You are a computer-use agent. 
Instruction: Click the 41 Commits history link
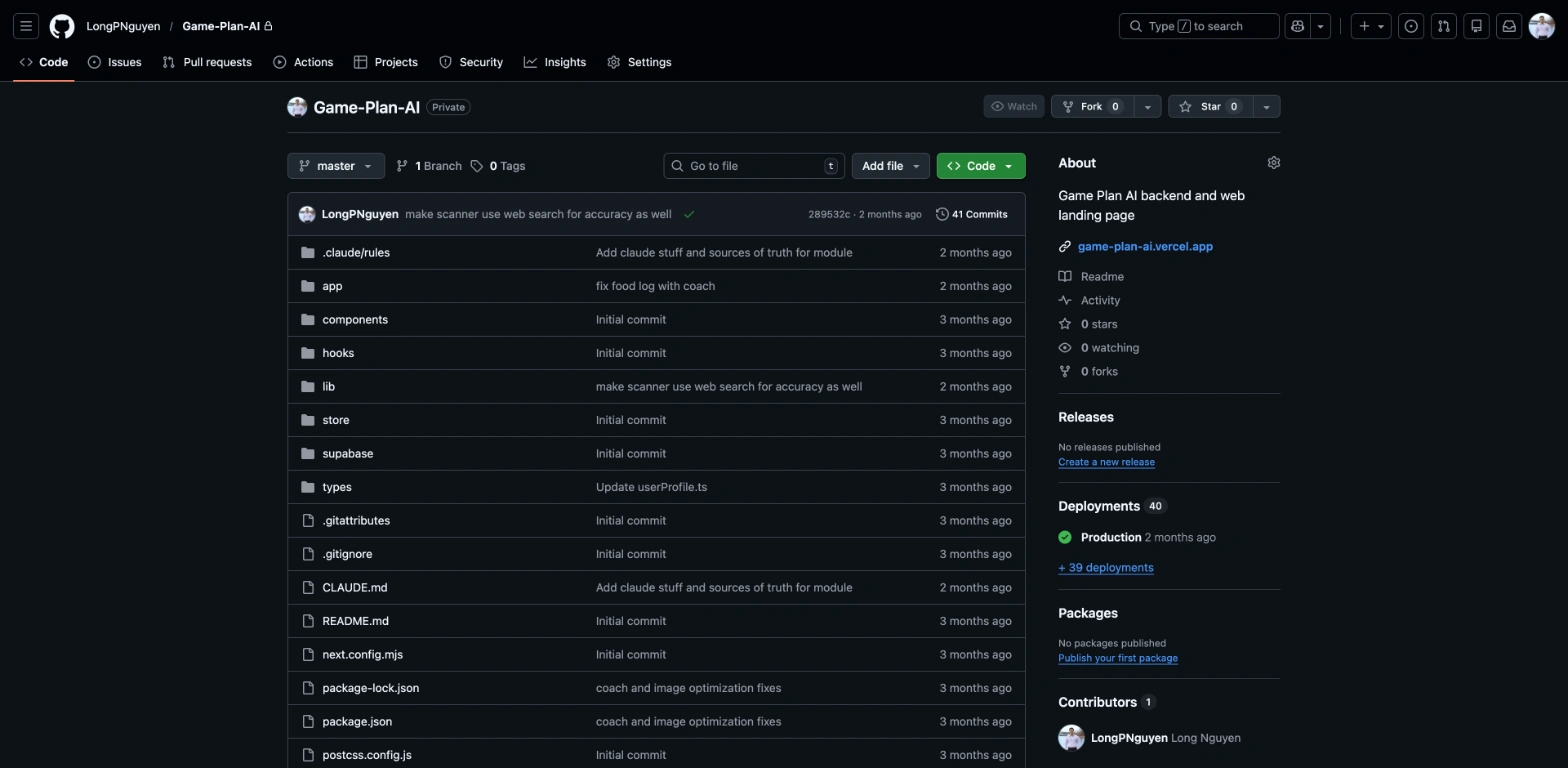(x=972, y=214)
